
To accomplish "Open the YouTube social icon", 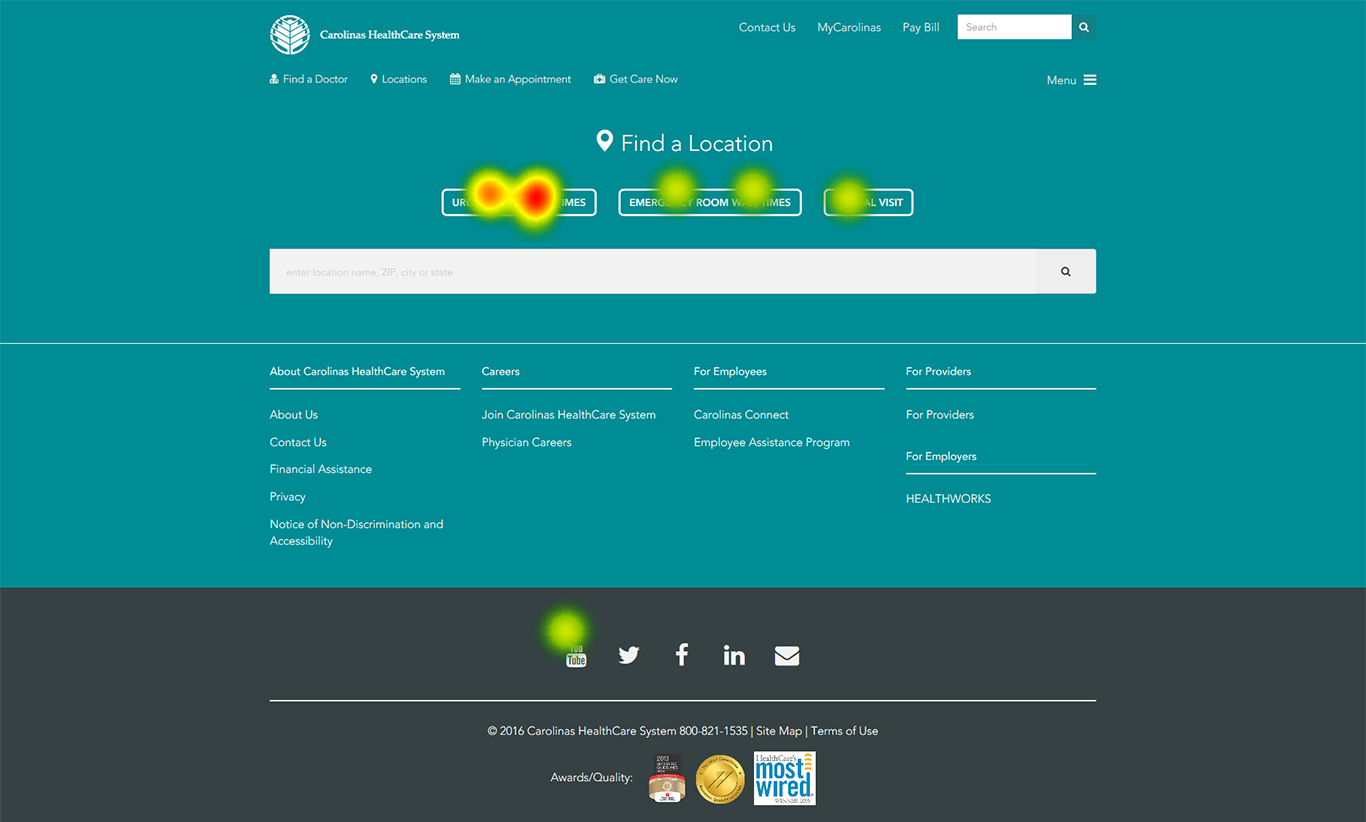I will 576,655.
